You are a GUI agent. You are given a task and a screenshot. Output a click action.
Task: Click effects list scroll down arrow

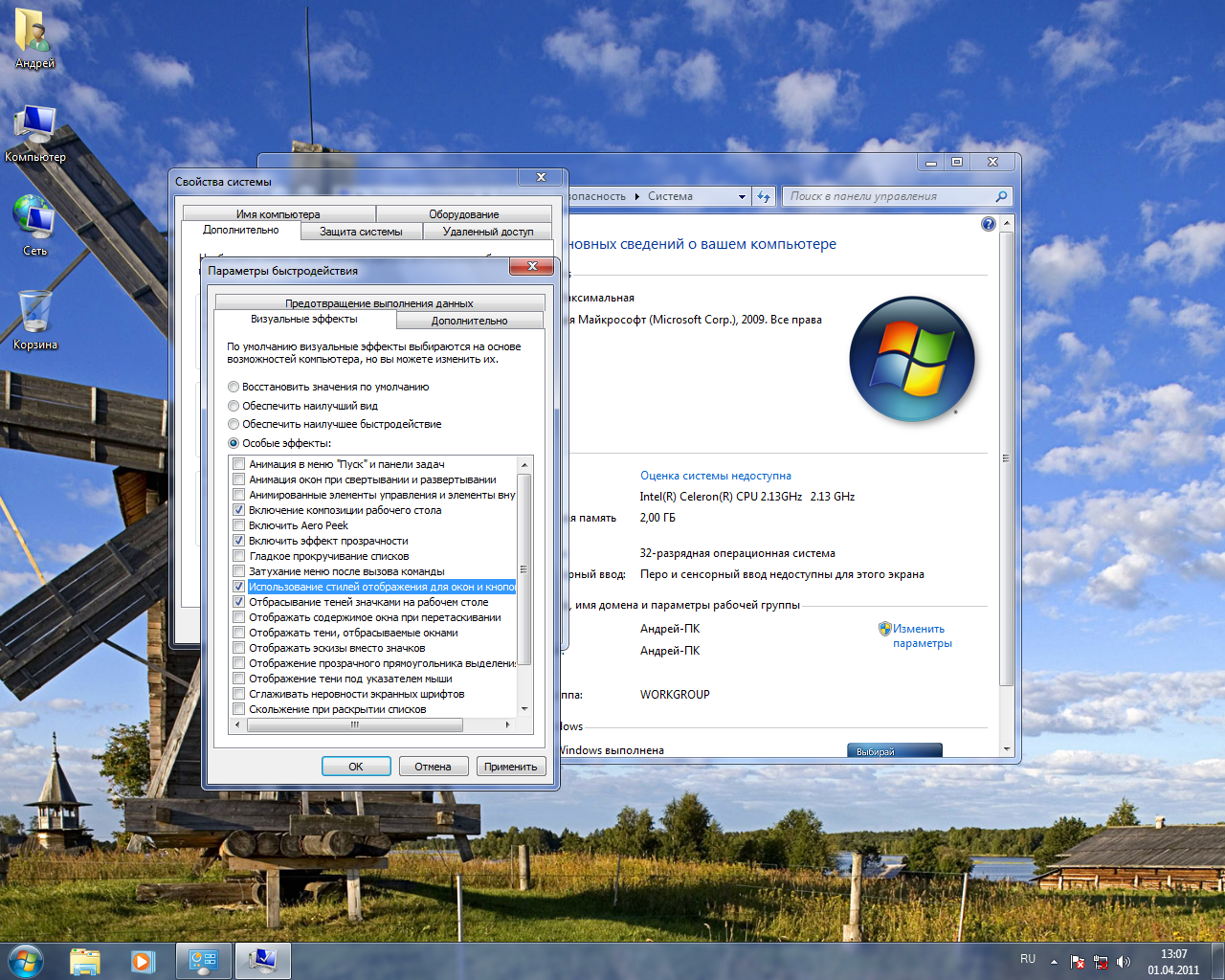click(x=523, y=709)
